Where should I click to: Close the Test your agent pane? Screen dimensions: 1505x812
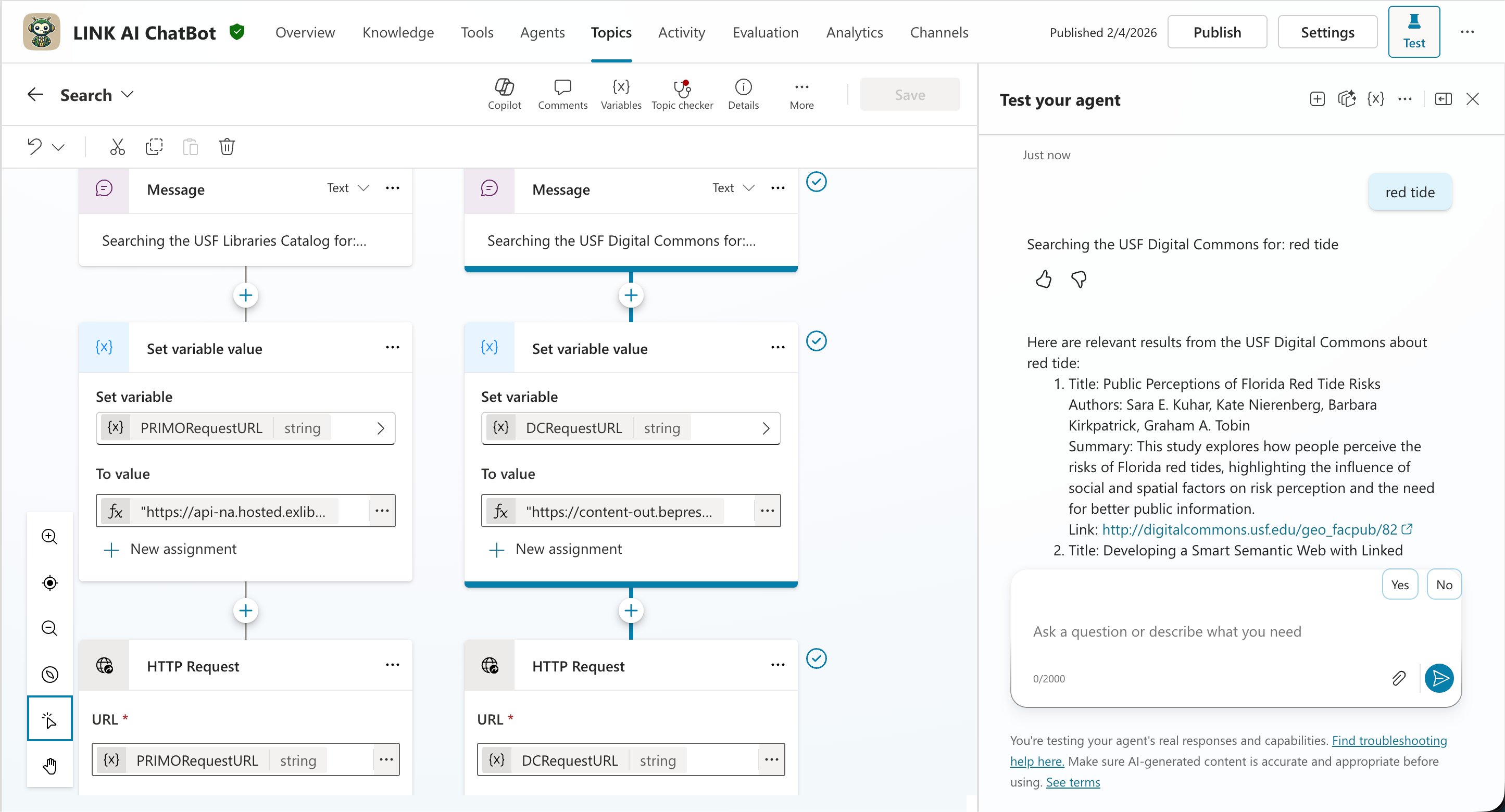[x=1472, y=99]
